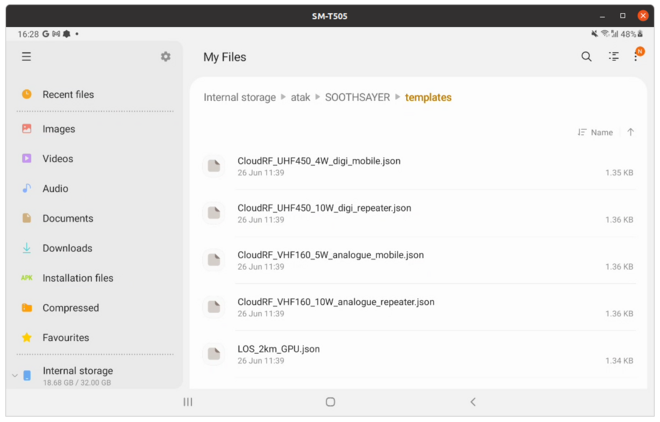Open the hamburger menu in sidebar

click(x=27, y=56)
